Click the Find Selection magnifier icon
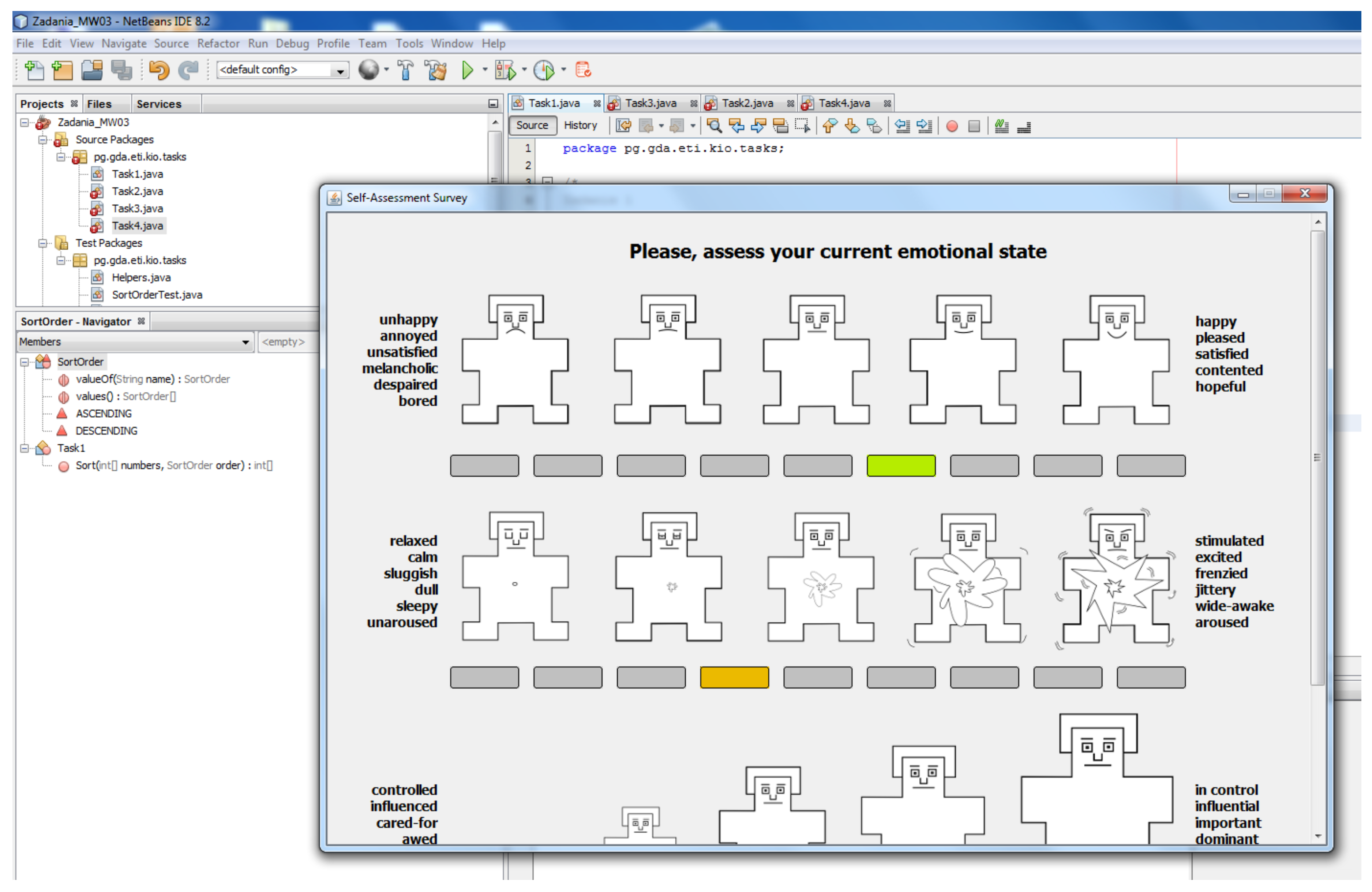1372x892 pixels. coord(714,126)
